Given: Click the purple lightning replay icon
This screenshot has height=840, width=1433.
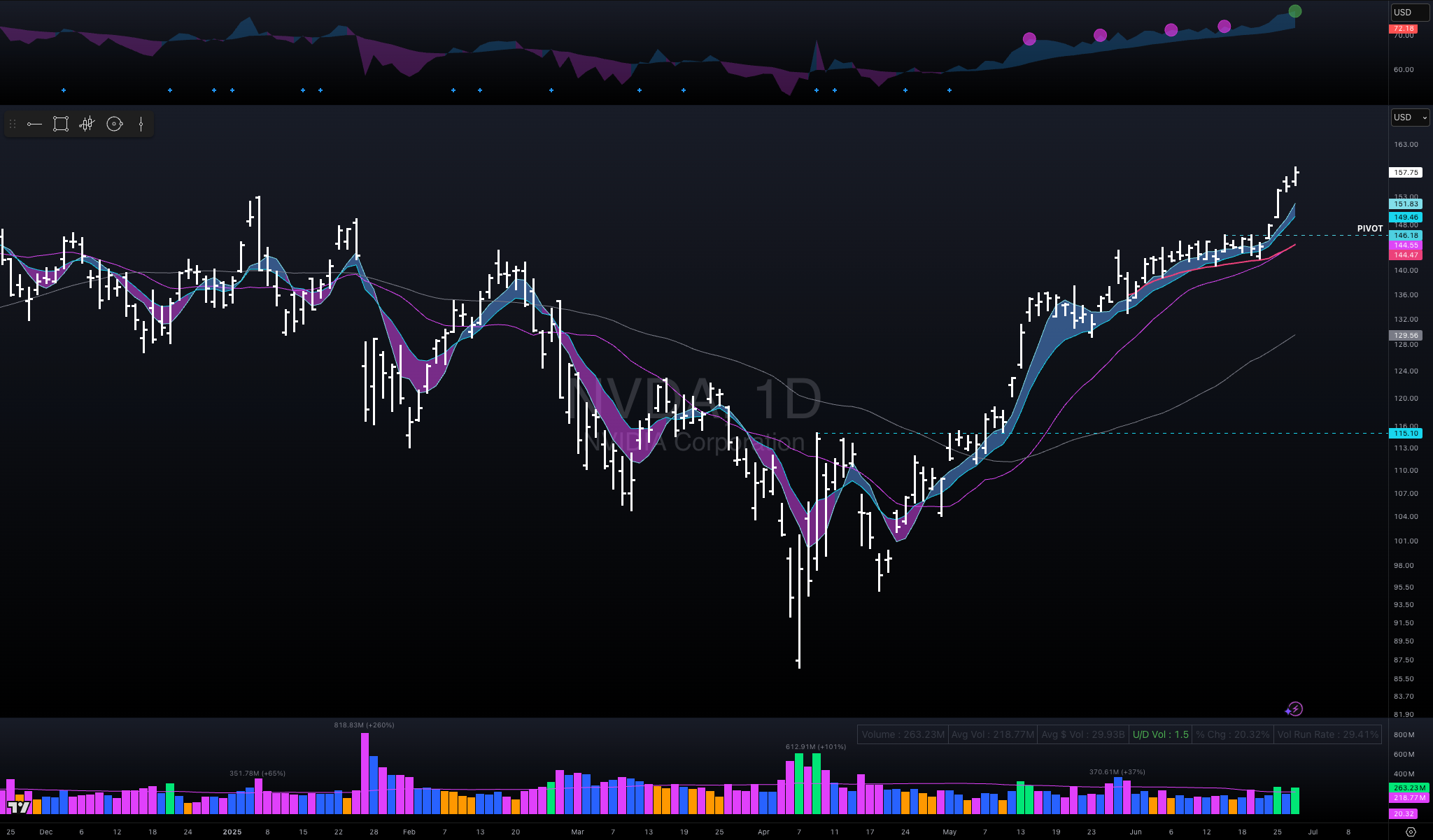Looking at the screenshot, I should tap(1294, 709).
